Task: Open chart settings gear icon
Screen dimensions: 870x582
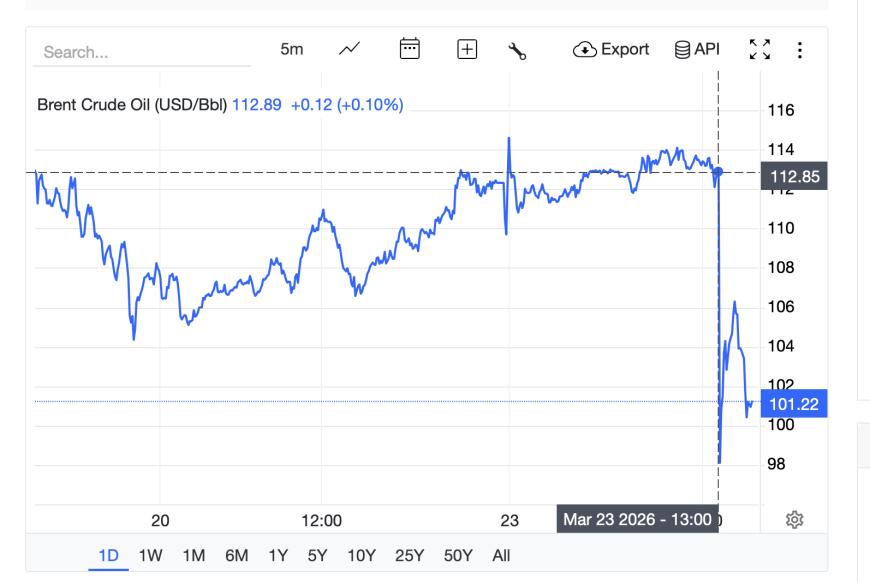Action: tap(795, 519)
